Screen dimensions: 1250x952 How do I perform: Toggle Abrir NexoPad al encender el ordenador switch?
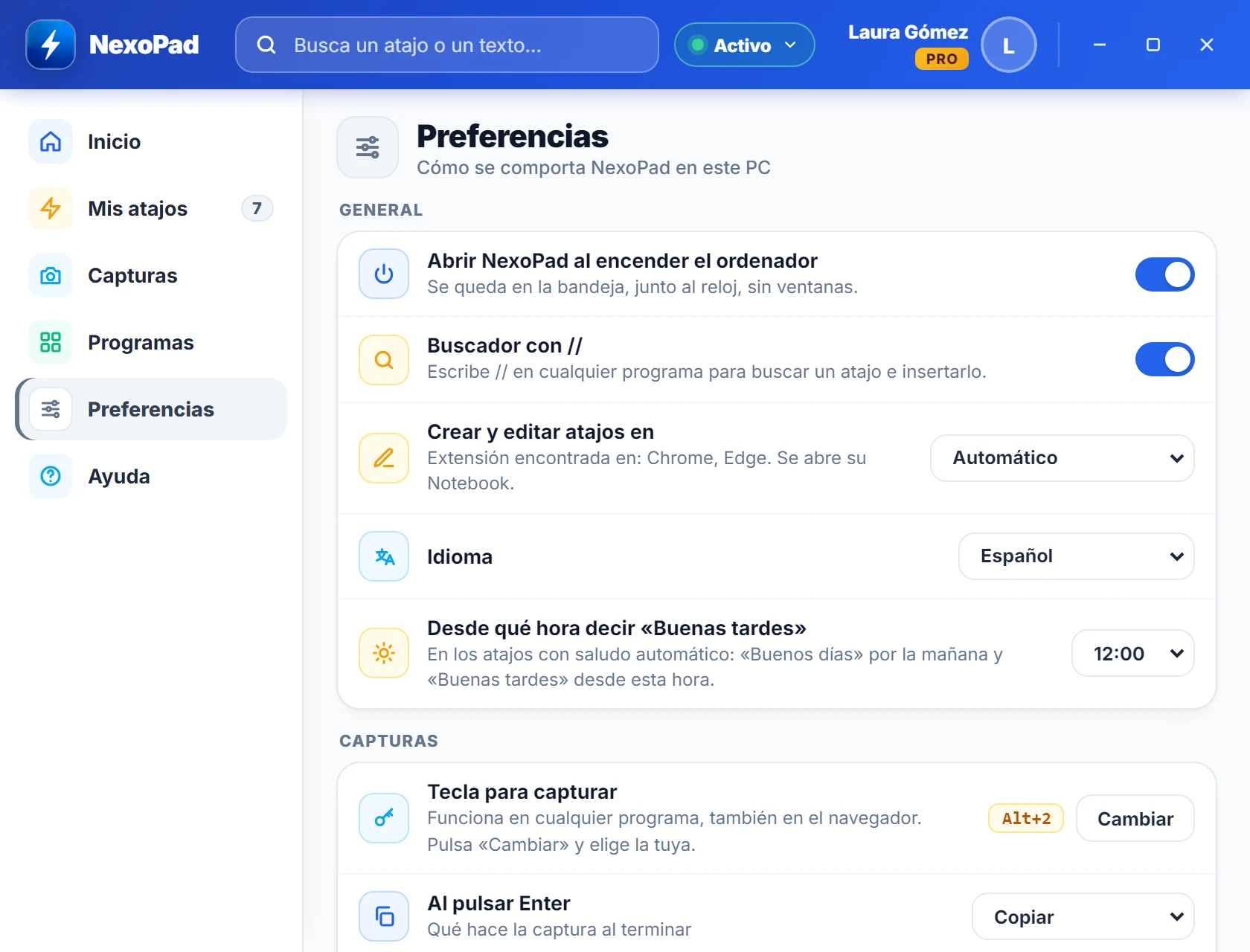coord(1164,274)
